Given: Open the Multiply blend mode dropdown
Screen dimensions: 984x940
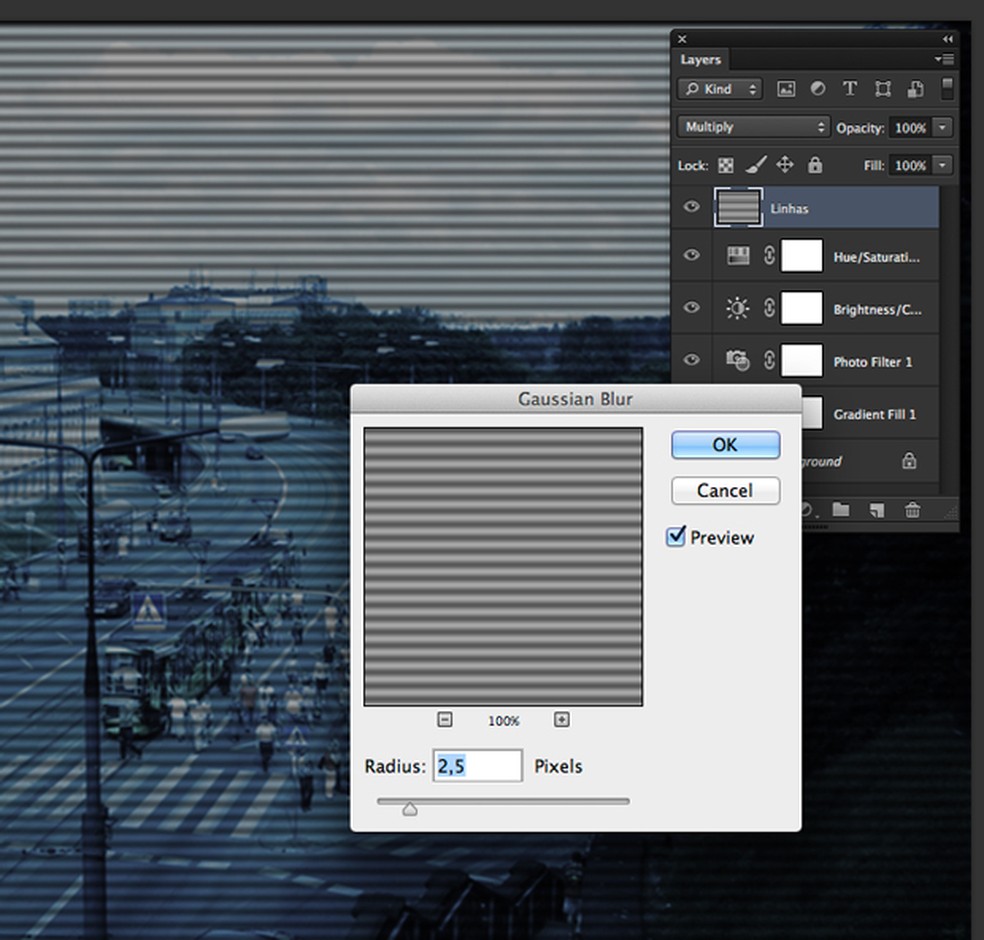Looking at the screenshot, I should click(x=754, y=127).
